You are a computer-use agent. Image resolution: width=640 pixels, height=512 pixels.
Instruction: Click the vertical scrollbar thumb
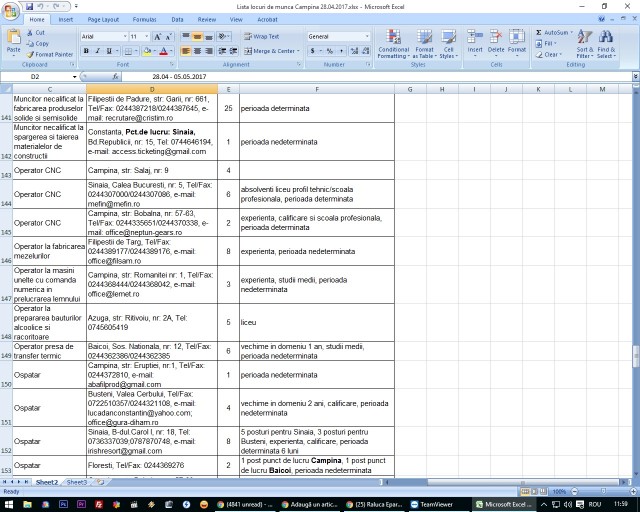pyautogui.click(x=636, y=356)
